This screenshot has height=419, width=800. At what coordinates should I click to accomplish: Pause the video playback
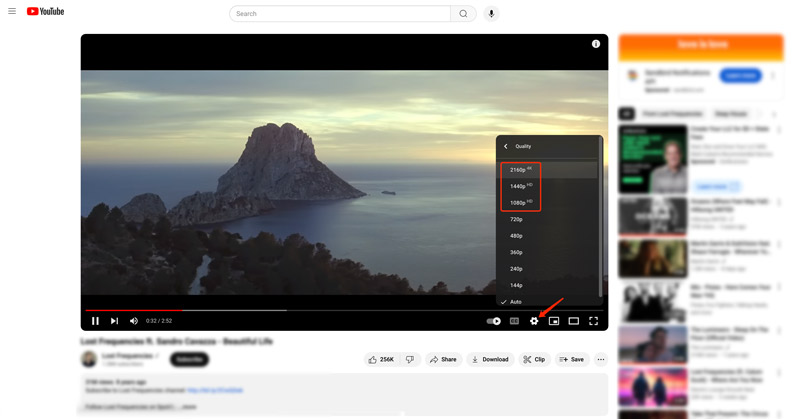click(95, 321)
